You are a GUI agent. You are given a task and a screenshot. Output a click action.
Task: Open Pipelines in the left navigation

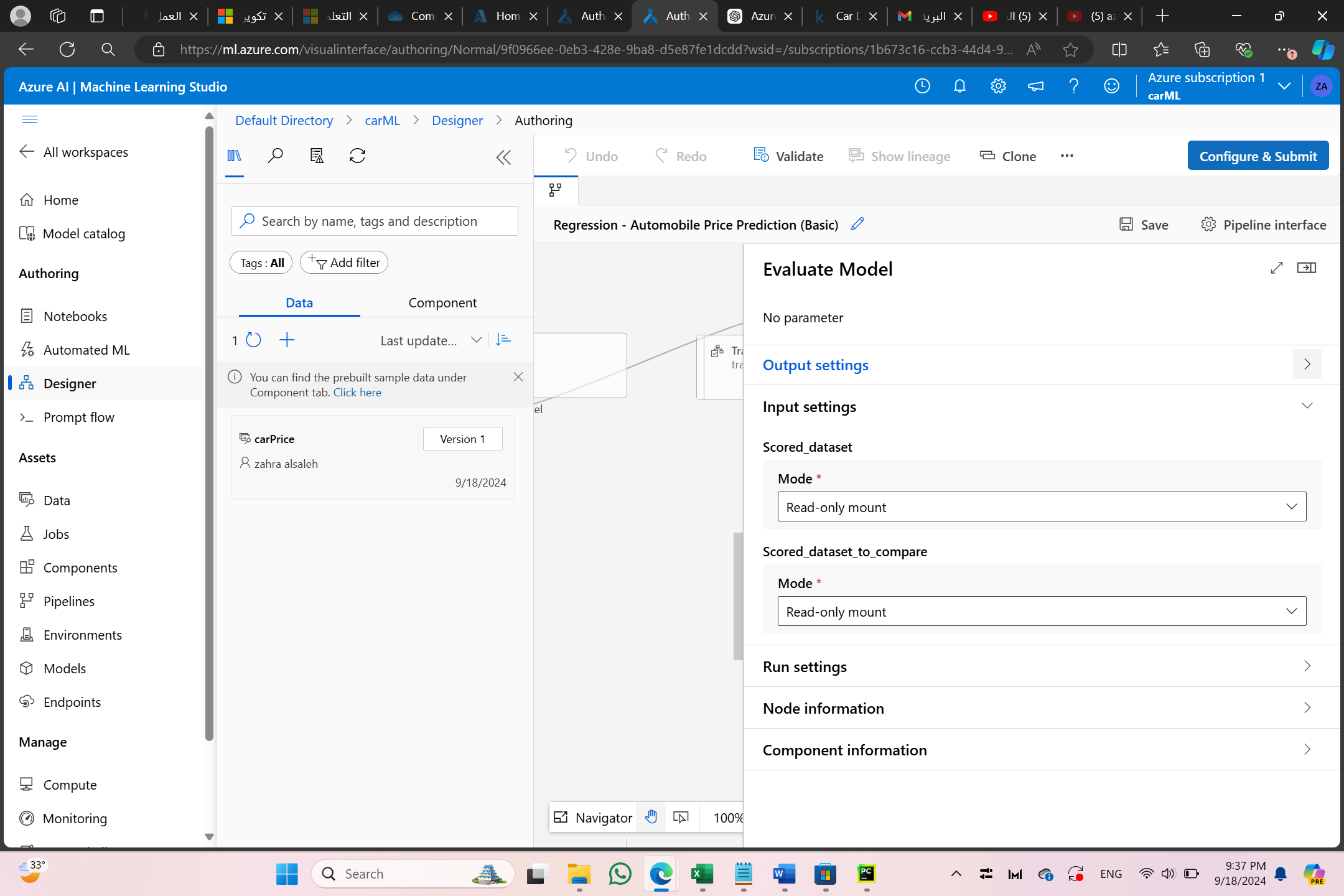pos(69,601)
